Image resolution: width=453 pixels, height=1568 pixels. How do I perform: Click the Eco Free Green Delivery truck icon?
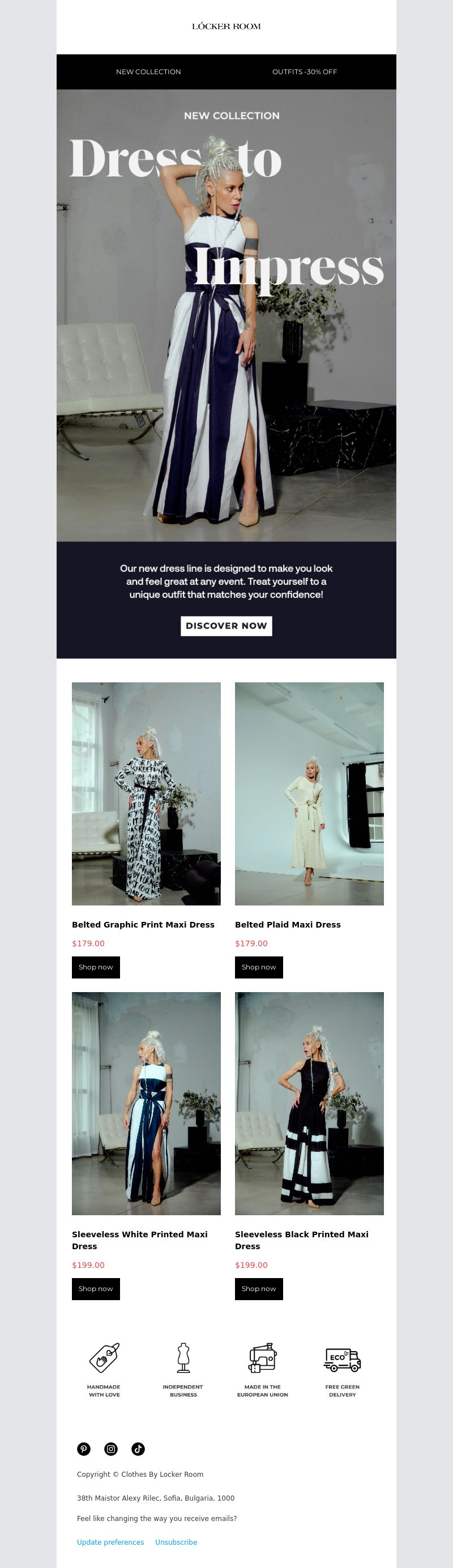[342, 1358]
